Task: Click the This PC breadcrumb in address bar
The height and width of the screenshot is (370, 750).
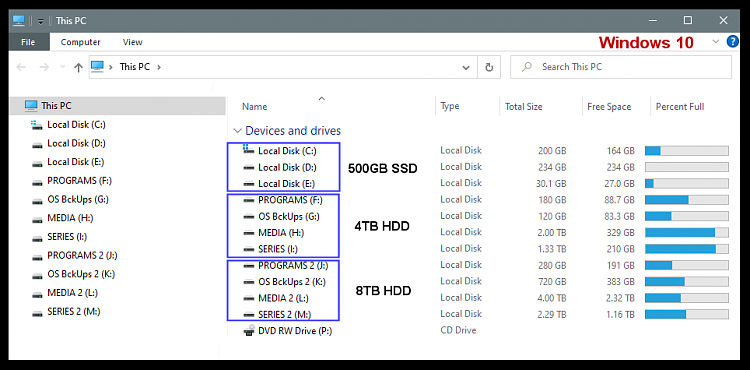Action: pos(134,67)
